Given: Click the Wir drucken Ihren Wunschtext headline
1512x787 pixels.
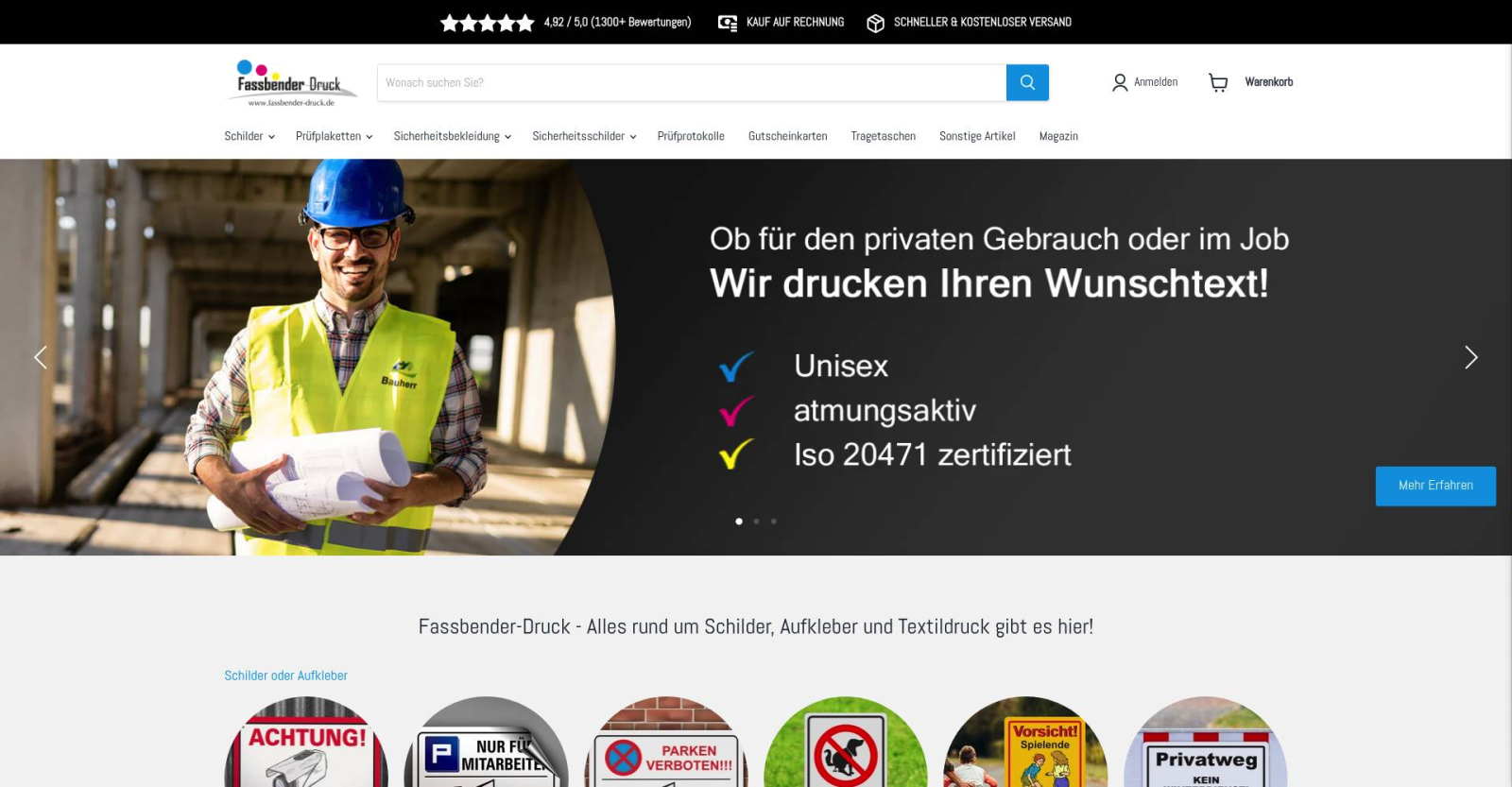Looking at the screenshot, I should click(x=988, y=283).
